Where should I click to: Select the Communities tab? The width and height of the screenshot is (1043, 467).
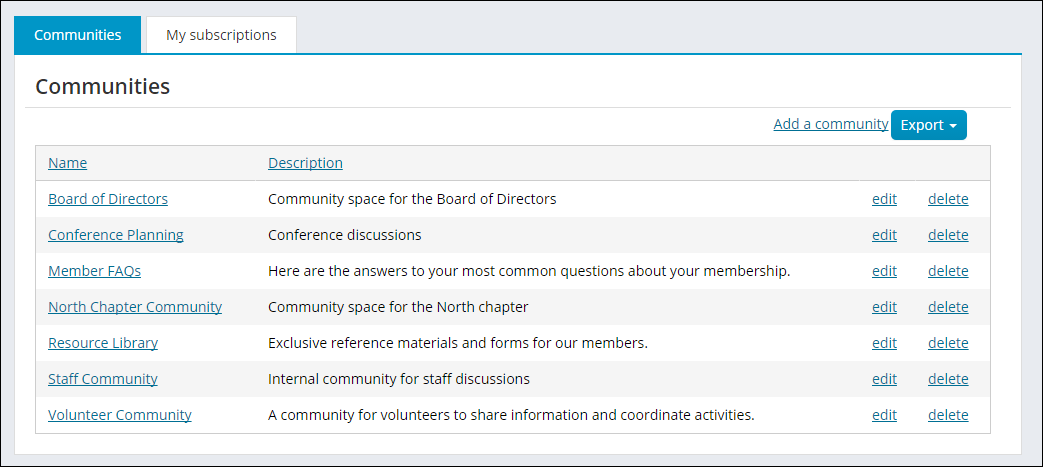[78, 35]
